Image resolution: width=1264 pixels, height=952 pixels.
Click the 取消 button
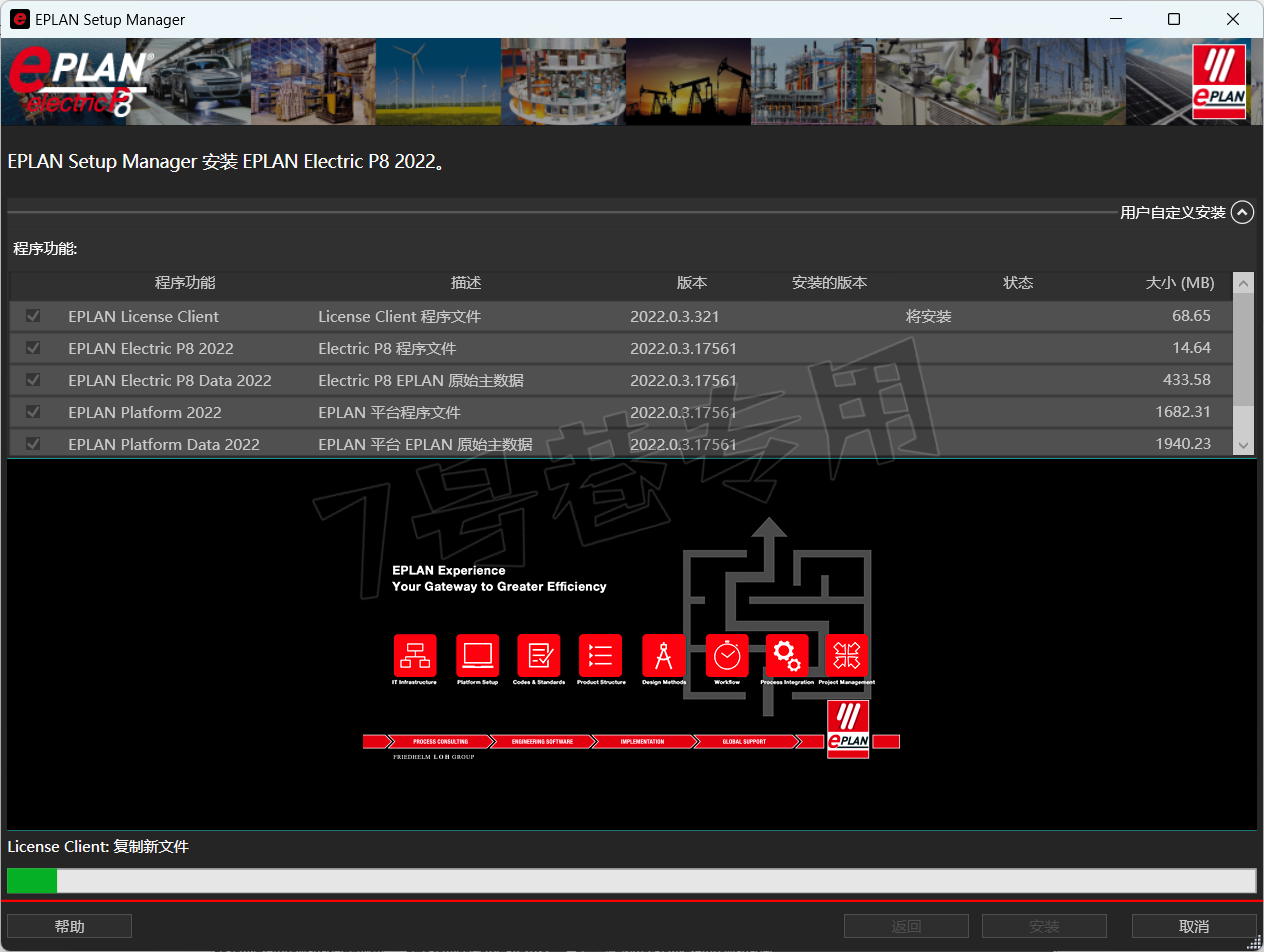click(x=1194, y=926)
